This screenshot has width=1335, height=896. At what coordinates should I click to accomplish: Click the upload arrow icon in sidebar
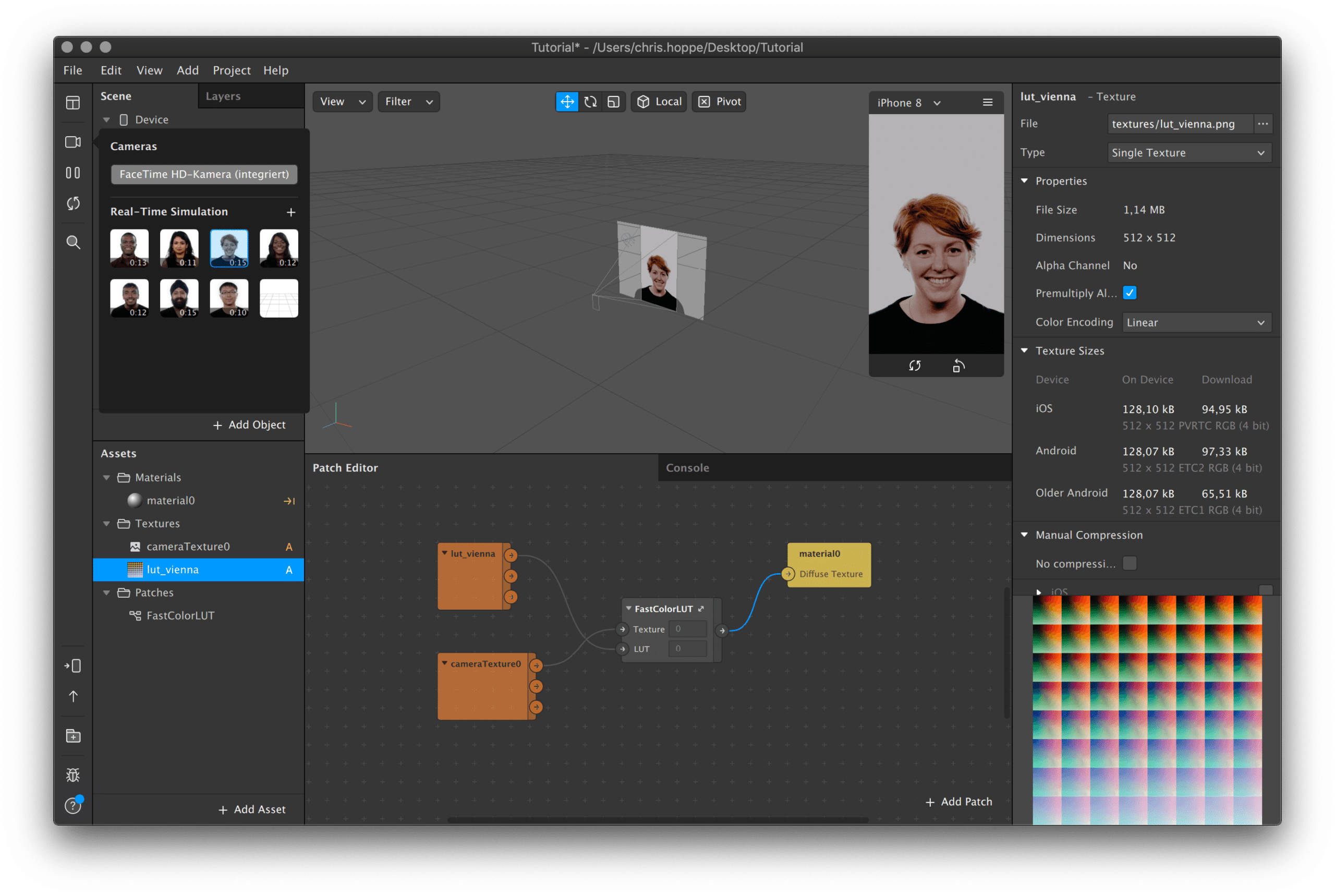click(x=73, y=696)
